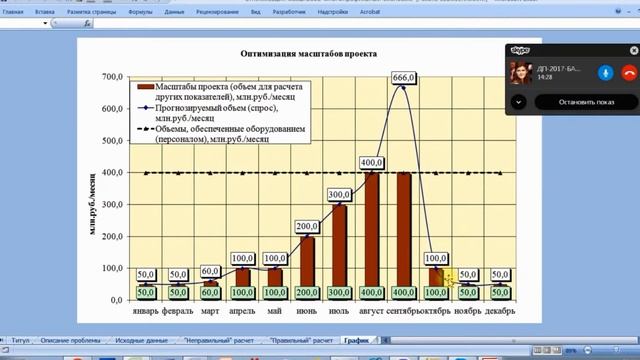640x360 pixels.
Task: Click the macro recording icon in status bar
Action: pos(5,350)
